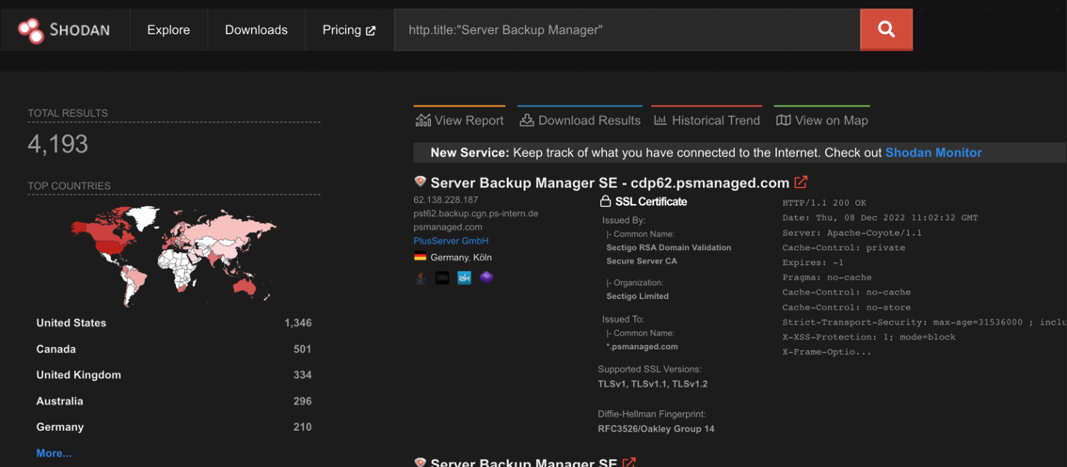Screen dimensions: 1067x467
Task: Click the 'Germany, Köln' location text
Action: [461, 257]
